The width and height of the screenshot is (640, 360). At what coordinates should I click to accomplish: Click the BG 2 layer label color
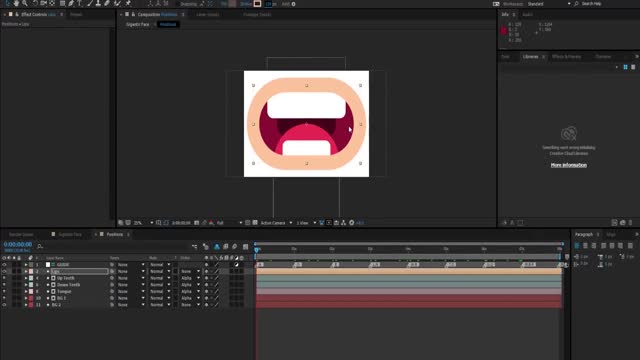click(x=31, y=305)
